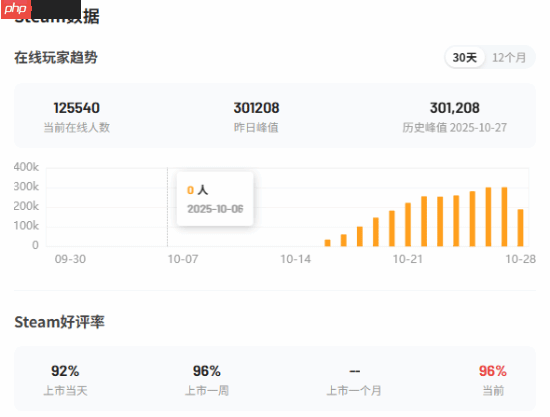This screenshot has width=550, height=417.
Task: Click the -- first-month rating placeholder
Action: (x=355, y=371)
